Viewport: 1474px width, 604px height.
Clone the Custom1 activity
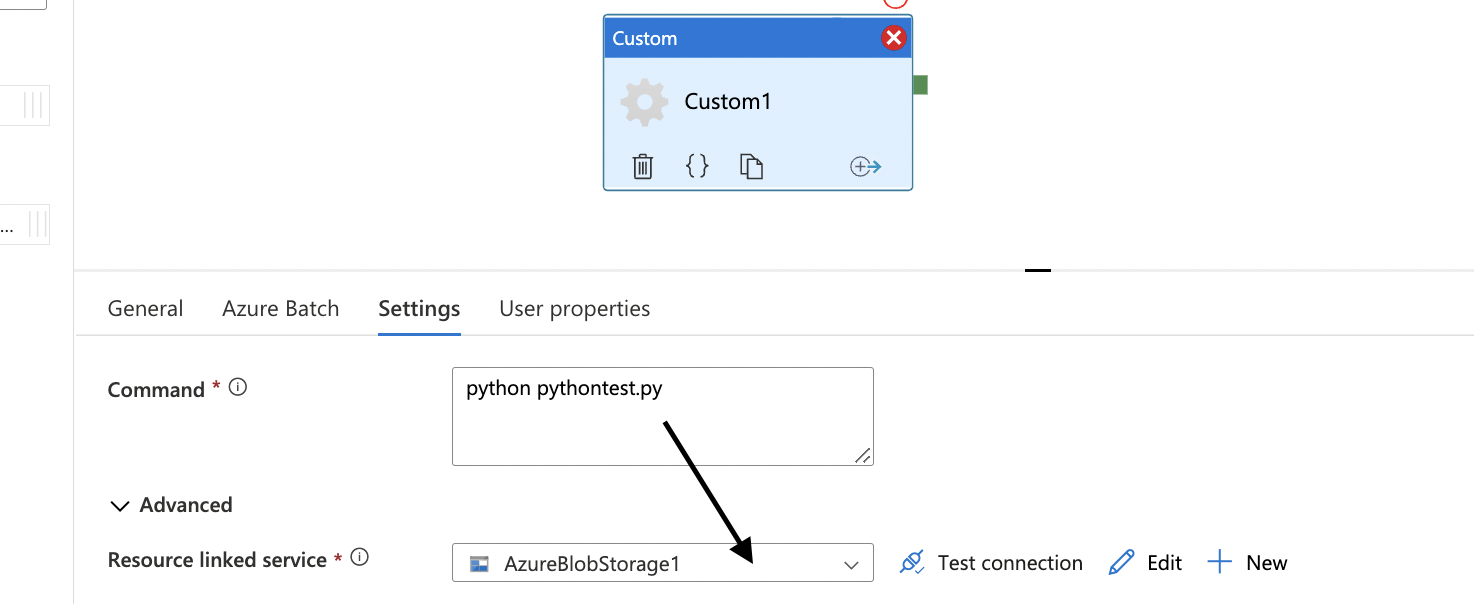[x=751, y=166]
